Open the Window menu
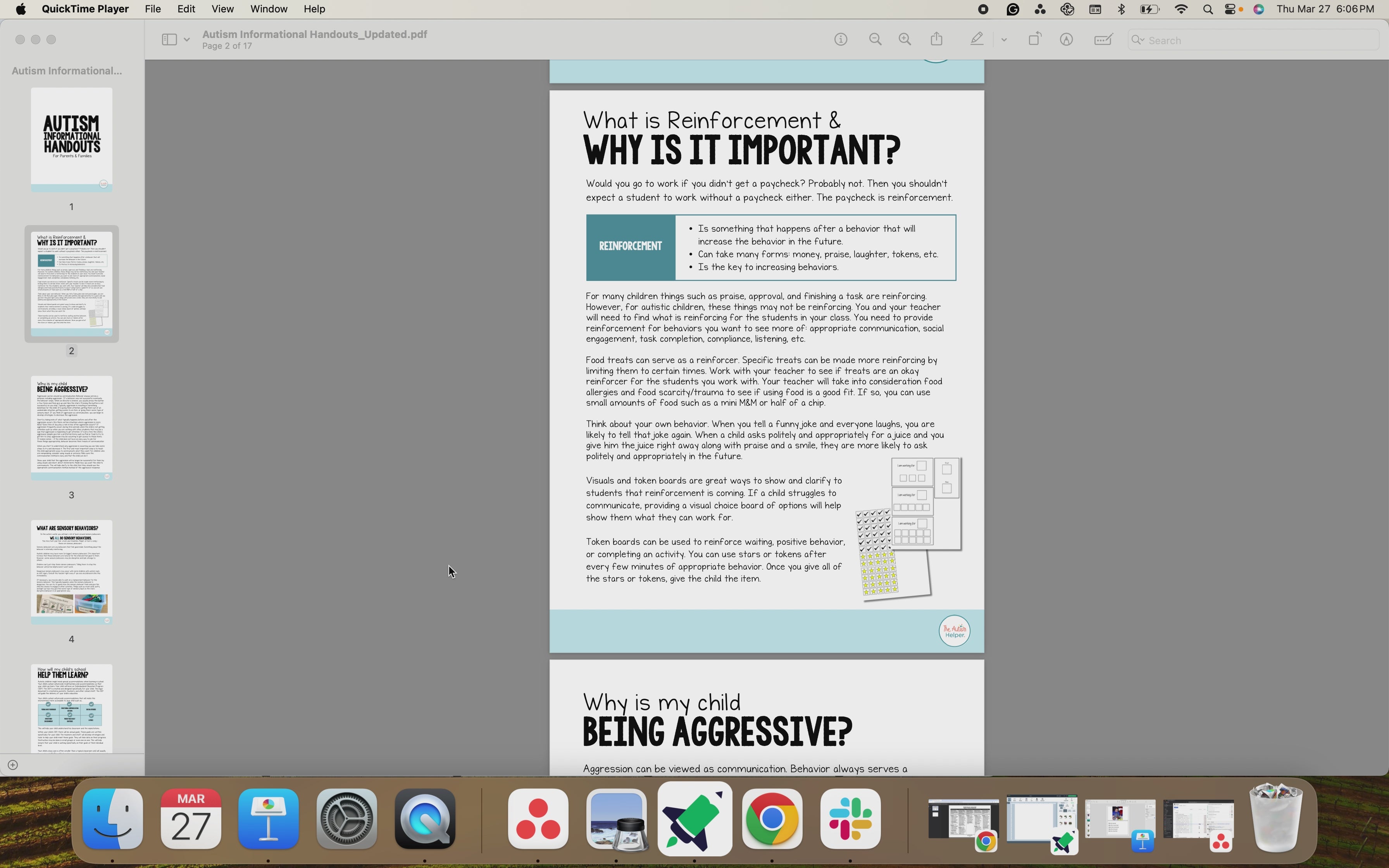 [268, 9]
